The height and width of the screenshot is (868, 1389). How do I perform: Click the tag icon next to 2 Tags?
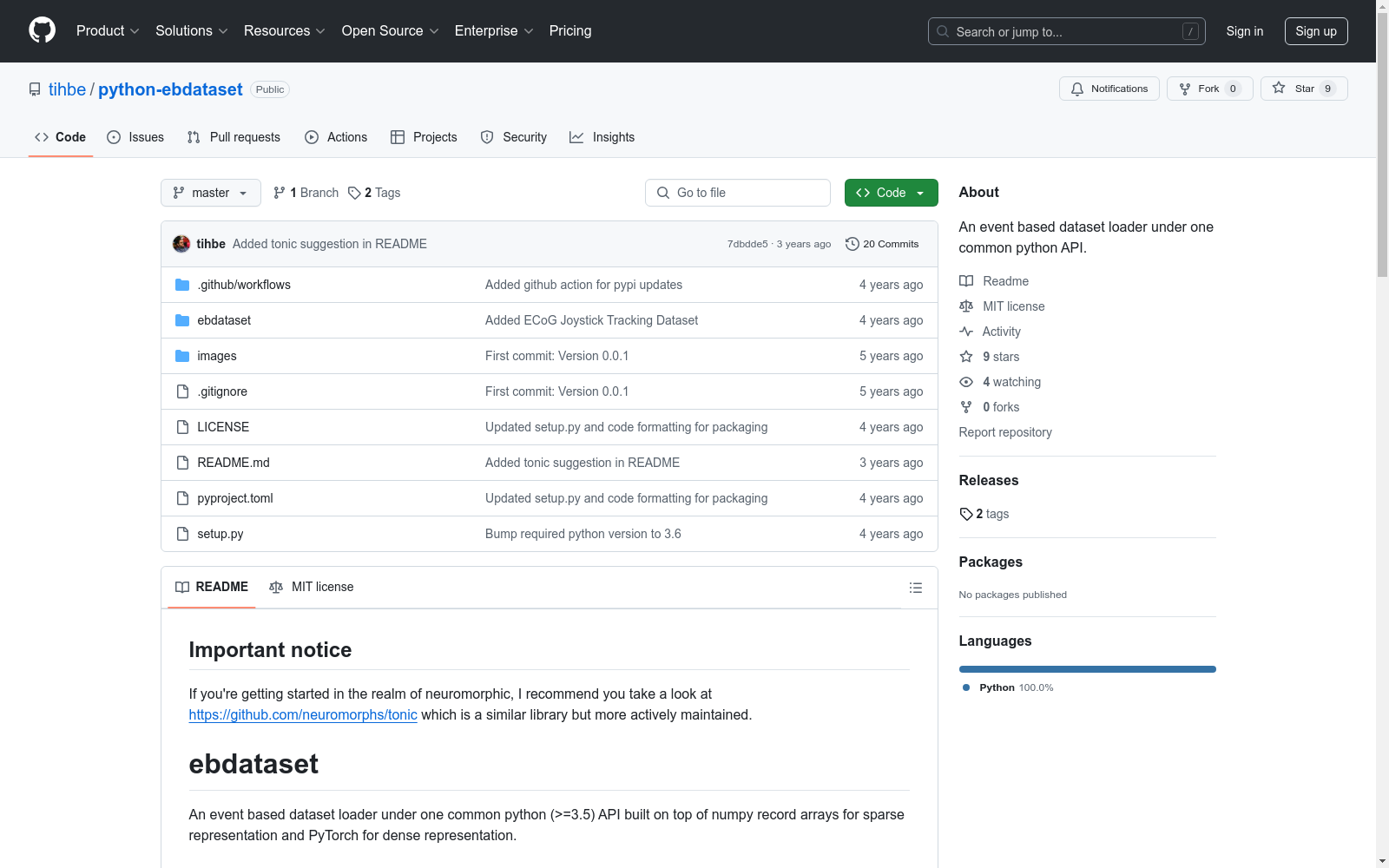(x=354, y=193)
